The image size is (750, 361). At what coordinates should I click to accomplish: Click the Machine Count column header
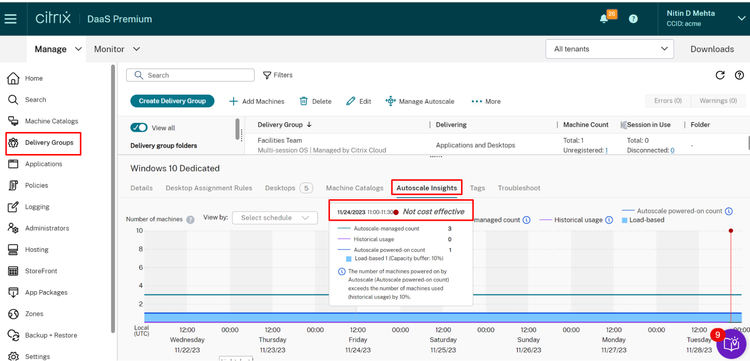(x=586, y=125)
